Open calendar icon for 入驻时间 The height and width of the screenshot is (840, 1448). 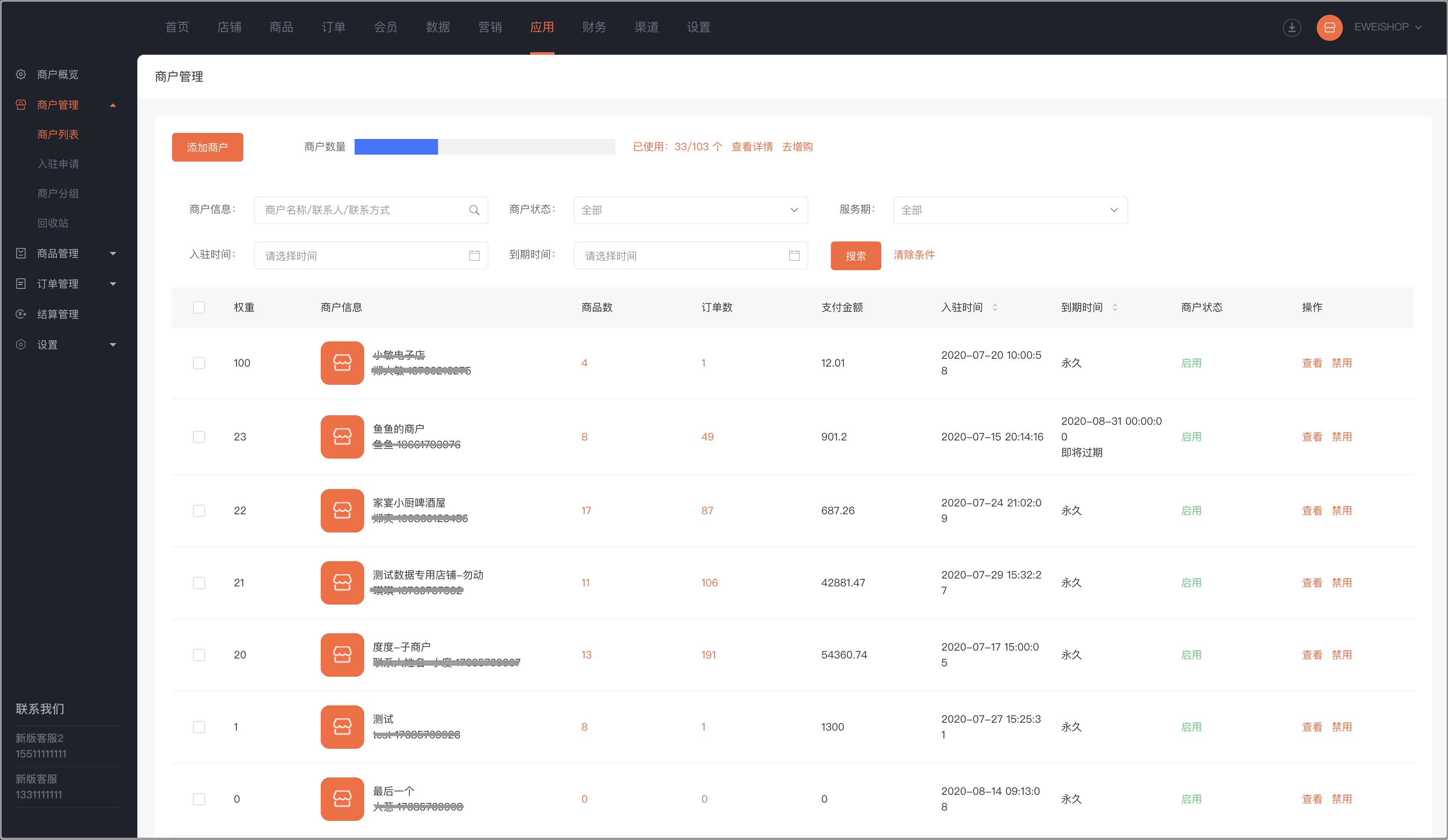(x=474, y=255)
